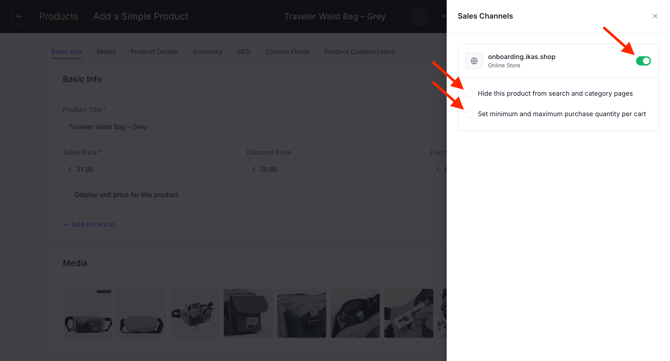Screen dimensions: 670x361
Task: Click the Add a Simple Product breadcrumb
Action: click(141, 16)
